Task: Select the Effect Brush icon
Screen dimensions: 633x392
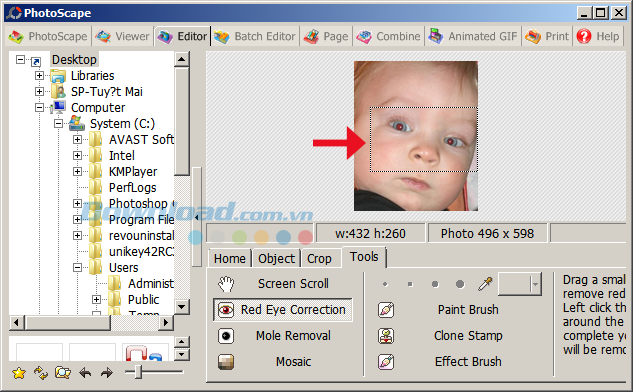Action: [x=386, y=362]
